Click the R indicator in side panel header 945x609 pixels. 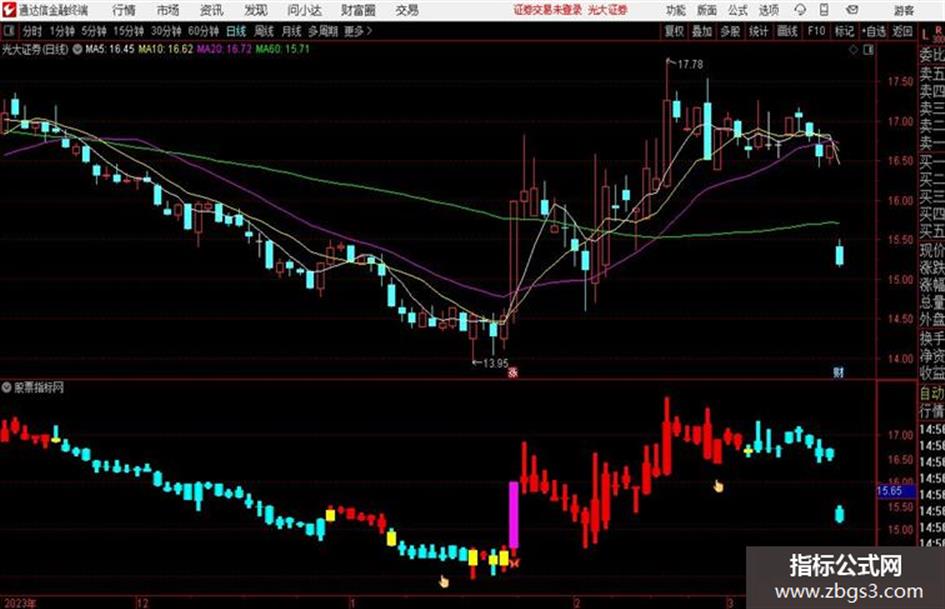[938, 30]
